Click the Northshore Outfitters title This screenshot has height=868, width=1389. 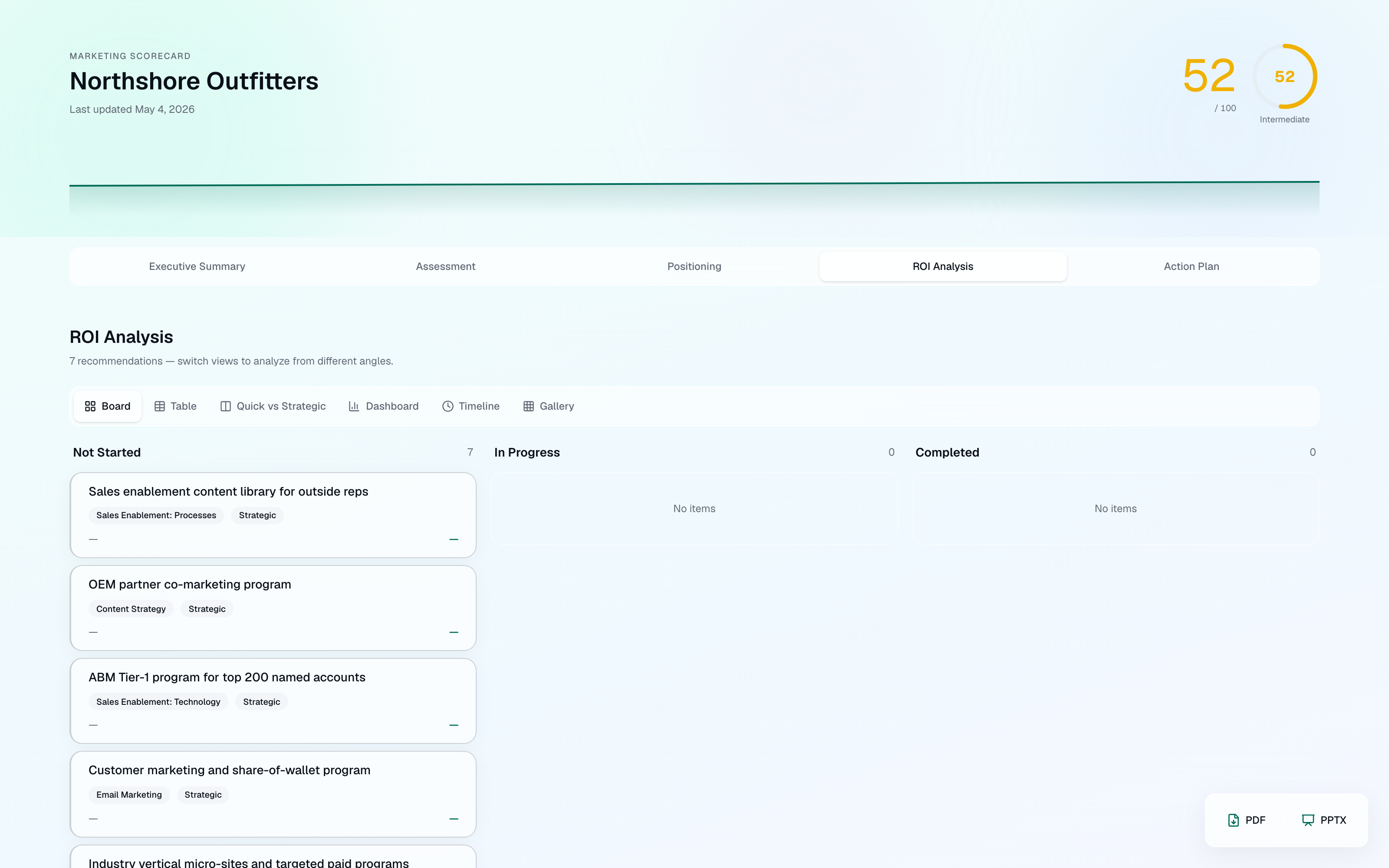tap(194, 81)
